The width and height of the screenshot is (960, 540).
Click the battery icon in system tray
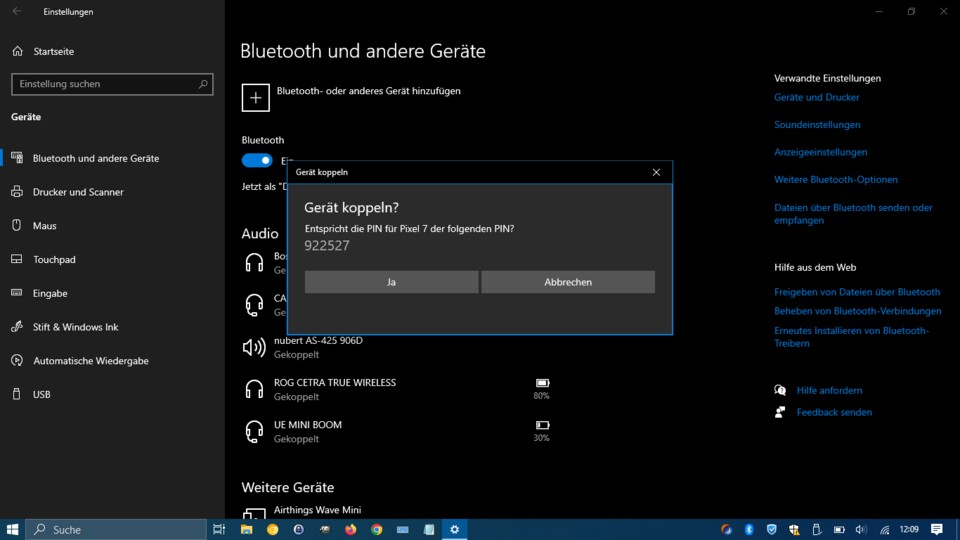[x=839, y=530]
